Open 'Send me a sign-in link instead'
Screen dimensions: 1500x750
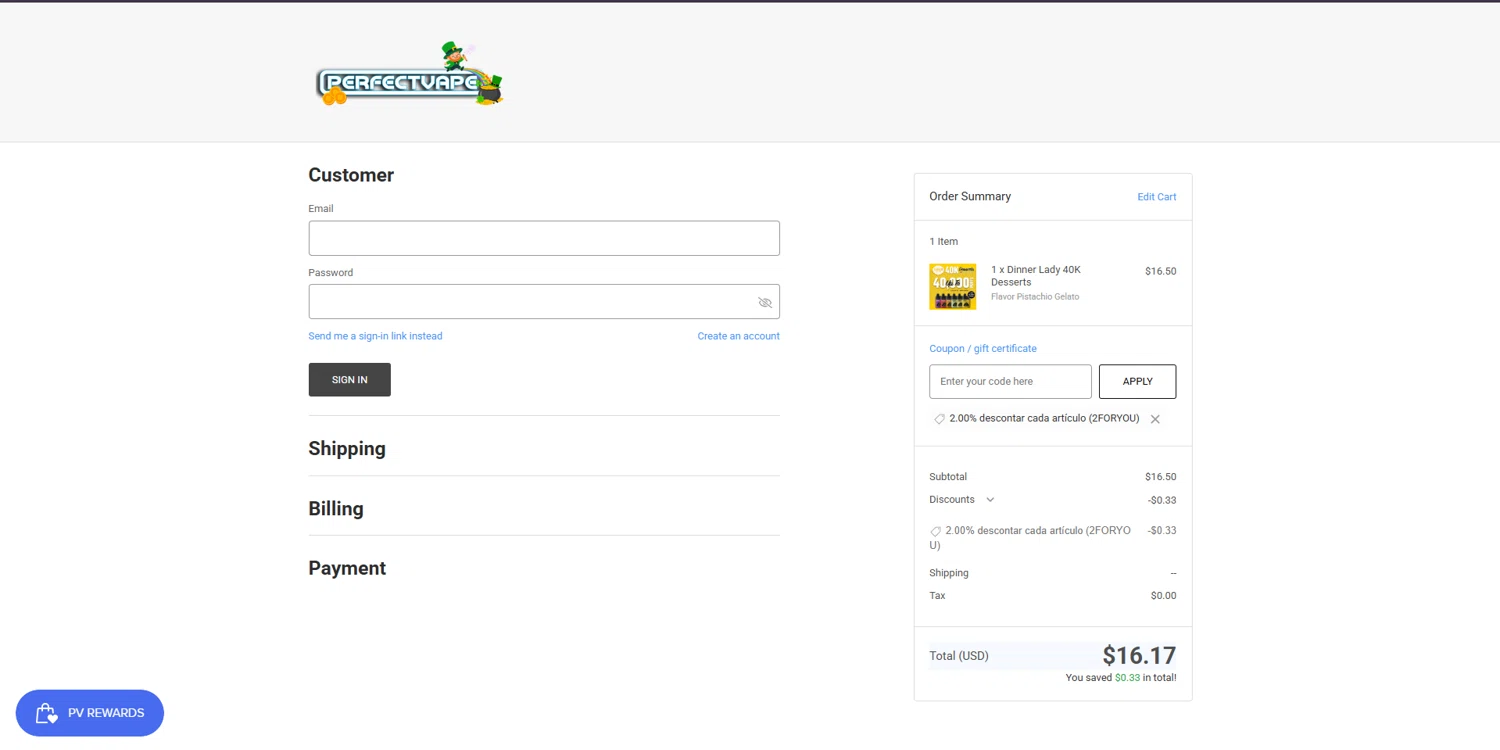click(375, 336)
